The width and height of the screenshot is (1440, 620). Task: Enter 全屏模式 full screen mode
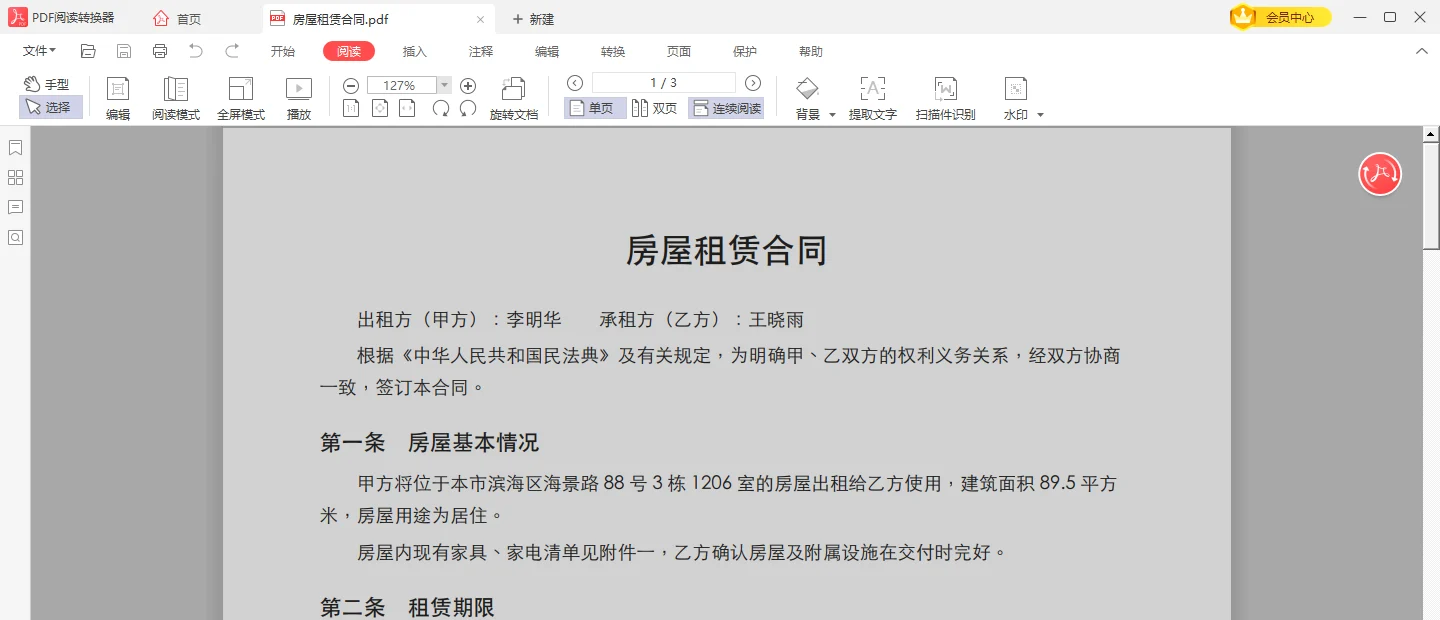[241, 99]
